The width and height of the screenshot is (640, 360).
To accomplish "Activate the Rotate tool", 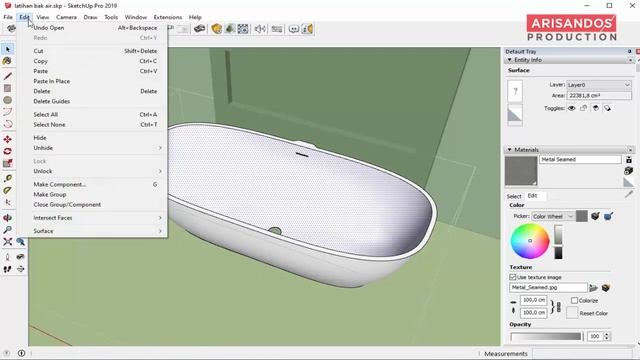I will pos(7,151).
